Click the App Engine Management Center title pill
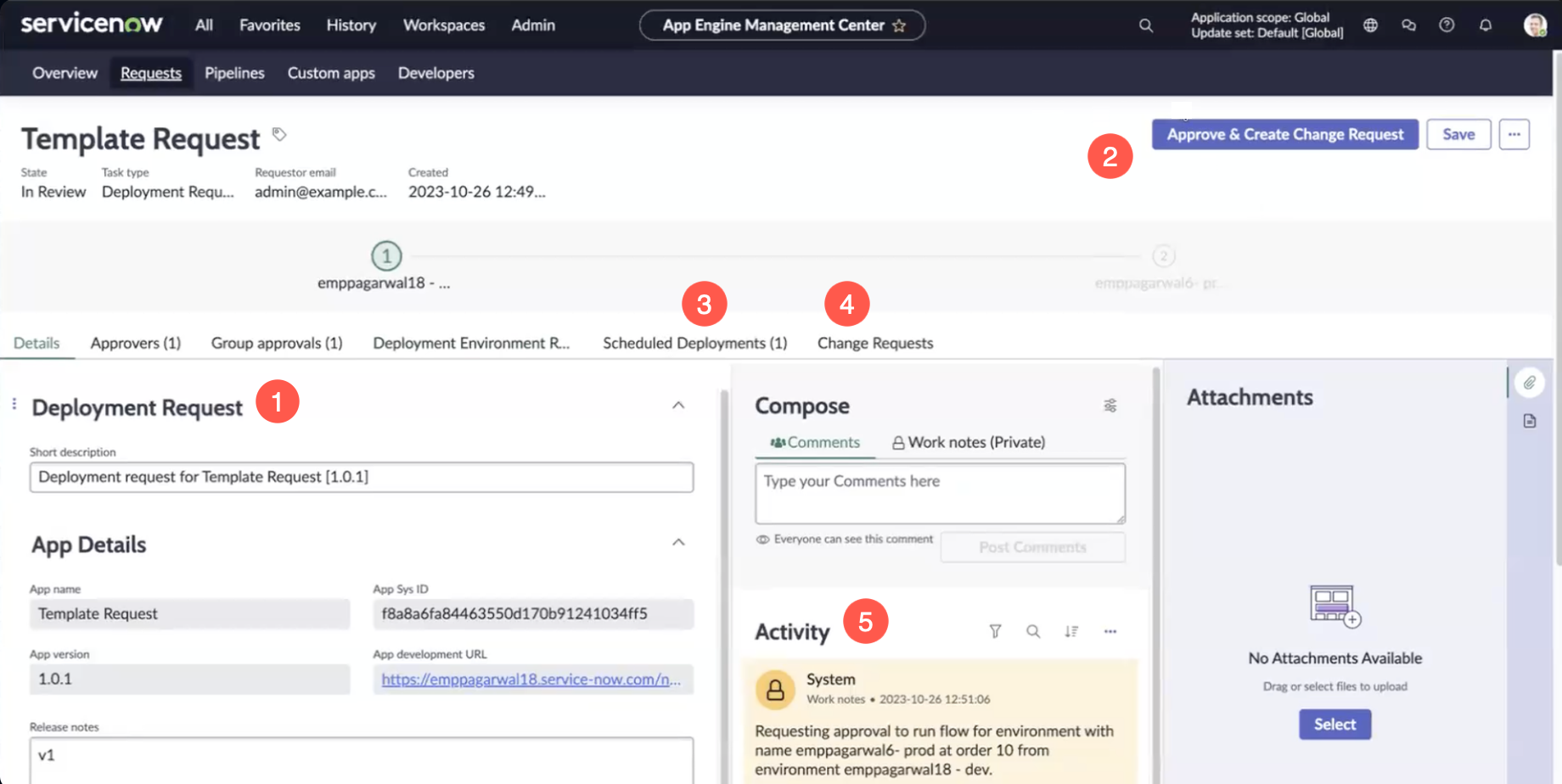 782,25
